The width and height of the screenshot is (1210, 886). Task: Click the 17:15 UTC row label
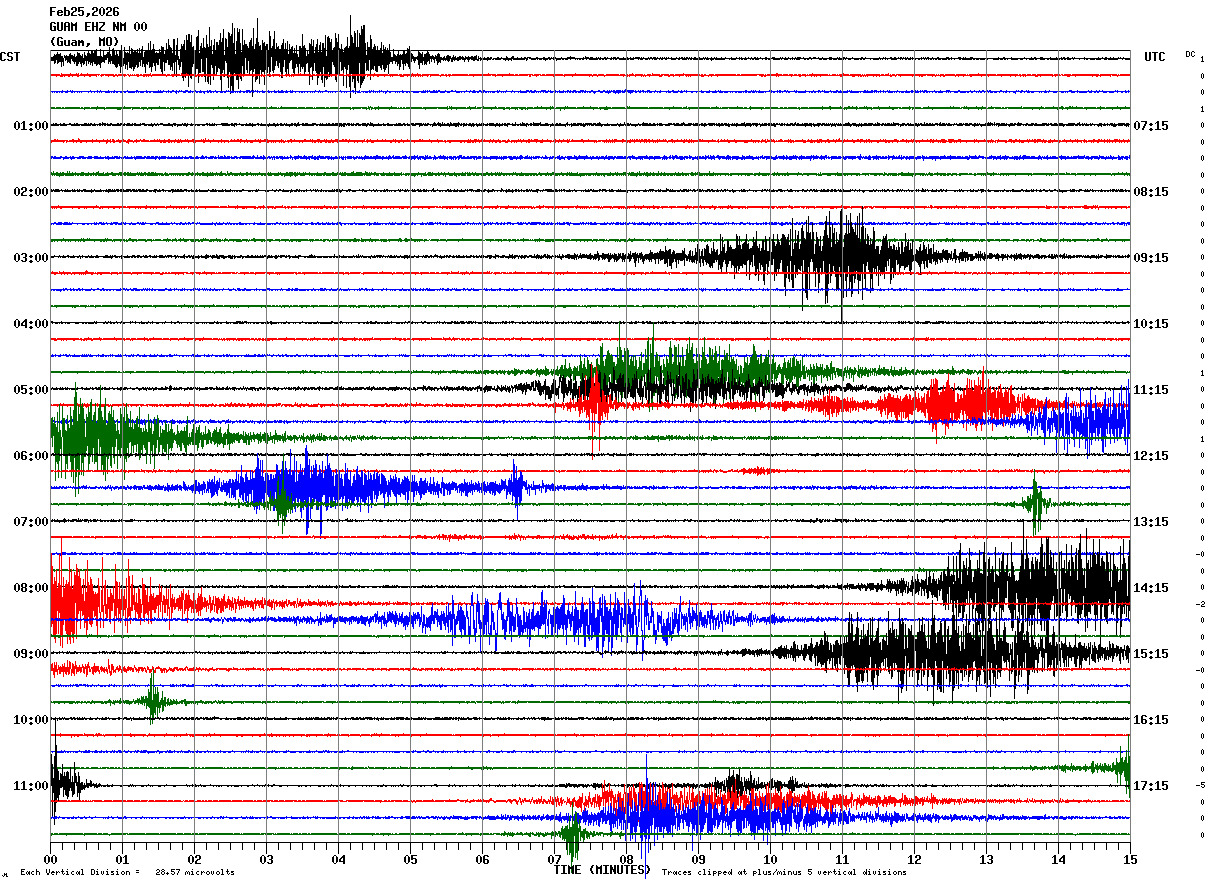click(x=1151, y=786)
